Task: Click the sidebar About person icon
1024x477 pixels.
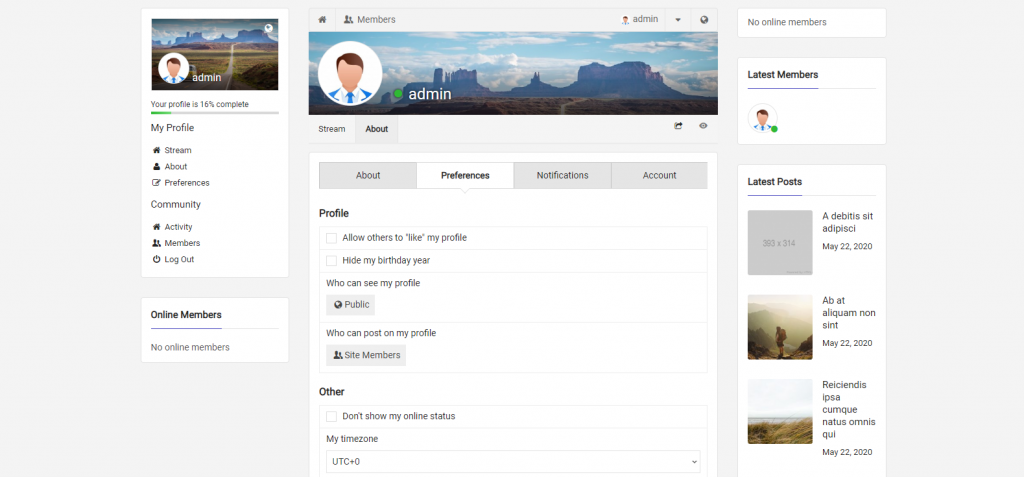Action: pyautogui.click(x=156, y=167)
